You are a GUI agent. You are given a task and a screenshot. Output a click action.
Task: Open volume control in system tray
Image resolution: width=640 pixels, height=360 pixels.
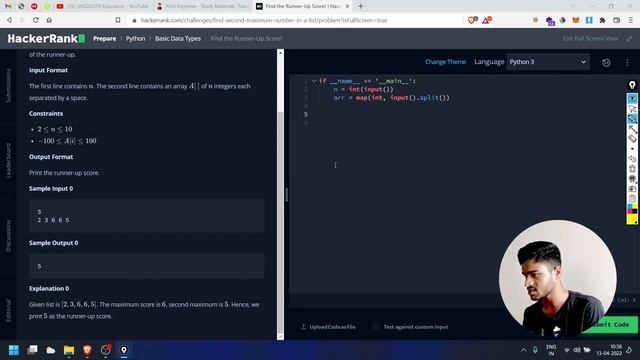click(x=577, y=350)
